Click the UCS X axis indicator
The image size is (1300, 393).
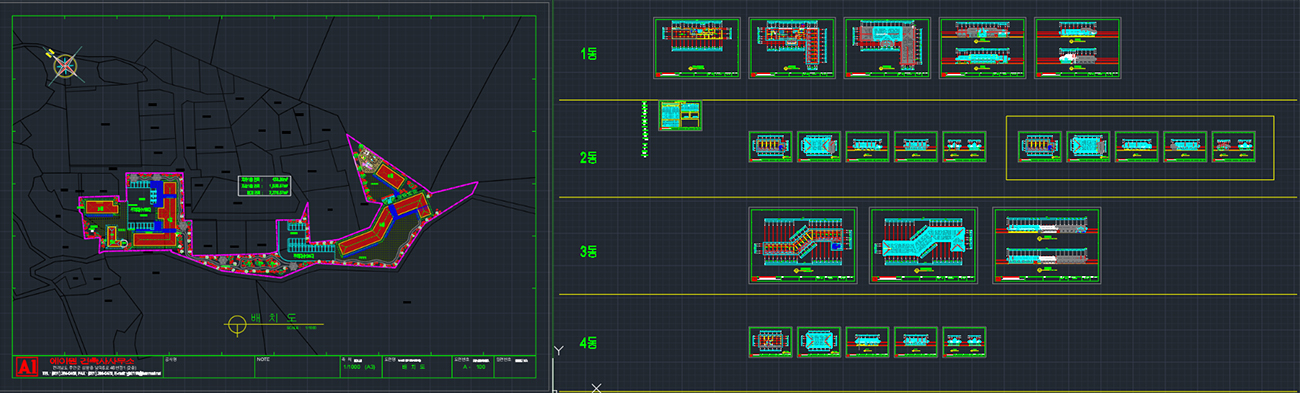pyautogui.click(x=597, y=387)
